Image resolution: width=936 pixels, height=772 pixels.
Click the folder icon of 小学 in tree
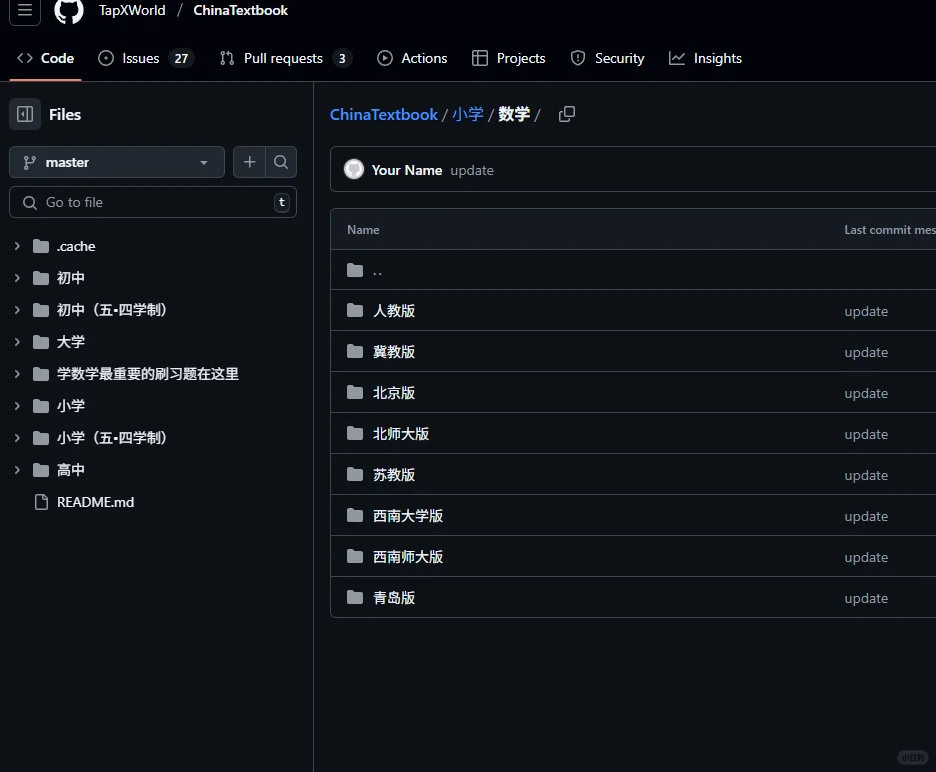click(41, 406)
